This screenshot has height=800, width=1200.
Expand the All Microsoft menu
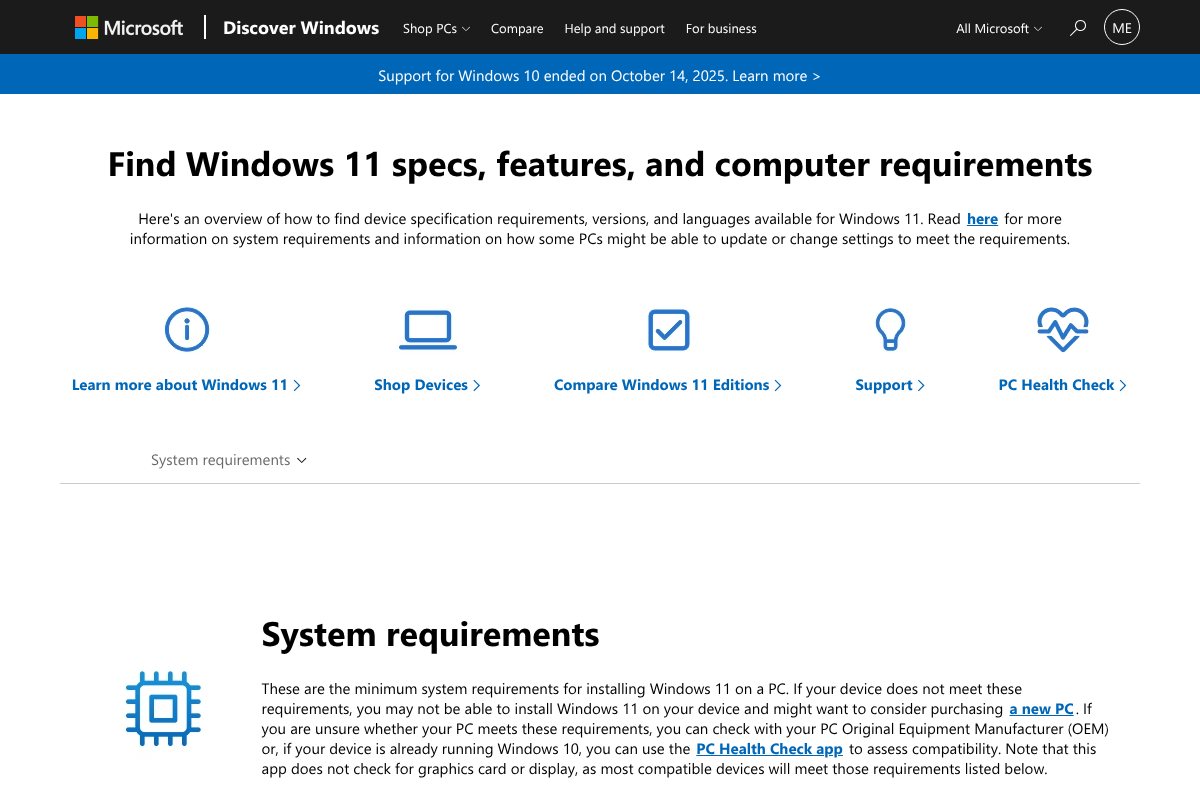click(x=999, y=29)
